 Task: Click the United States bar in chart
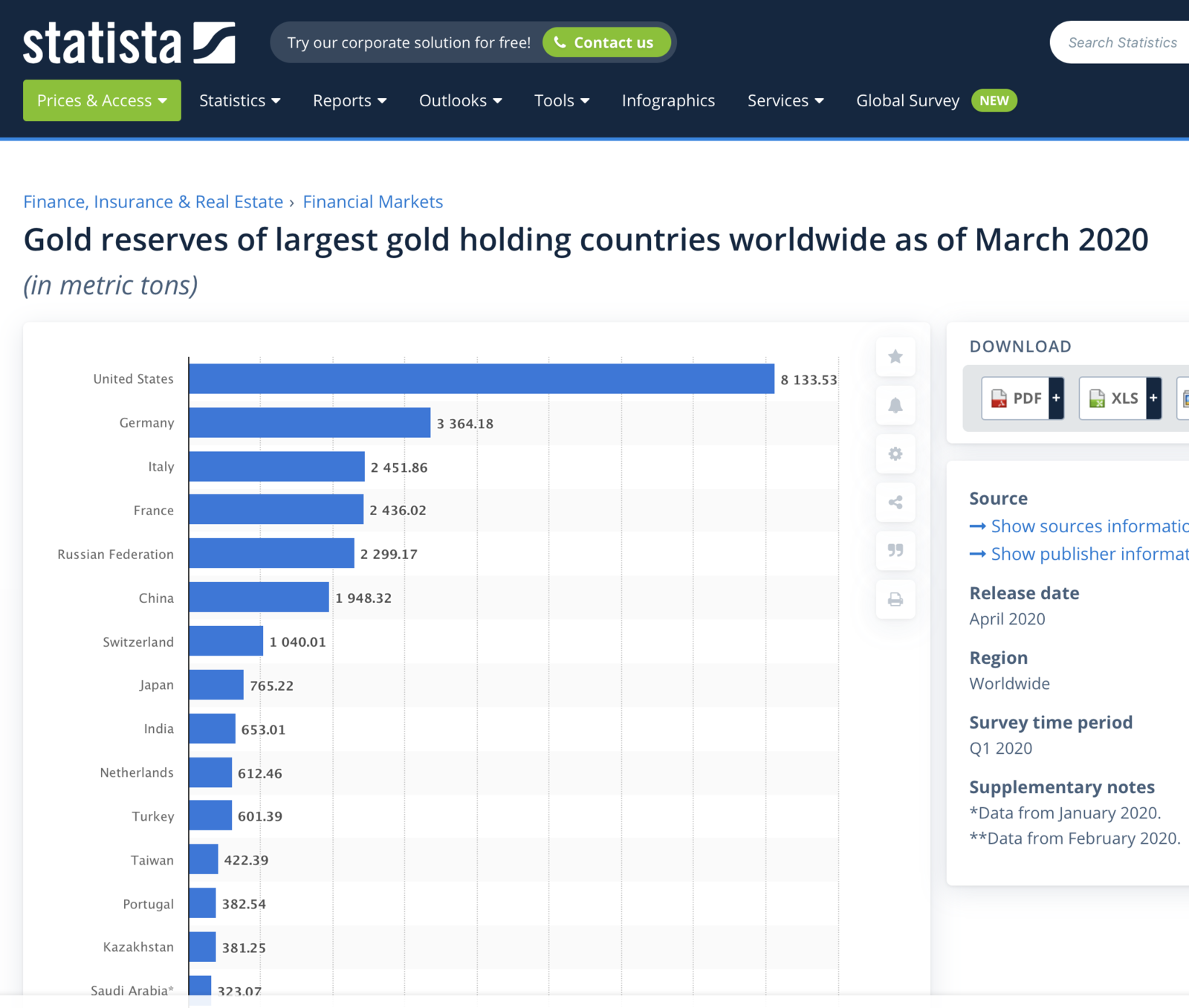tap(482, 379)
